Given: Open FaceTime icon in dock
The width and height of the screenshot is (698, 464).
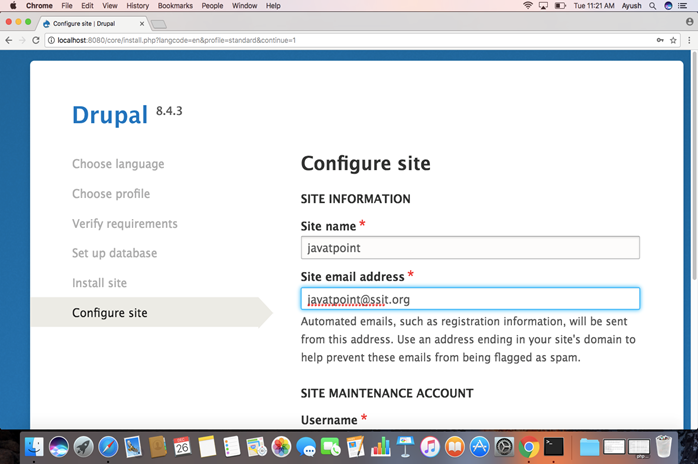Looking at the screenshot, I should 331,447.
